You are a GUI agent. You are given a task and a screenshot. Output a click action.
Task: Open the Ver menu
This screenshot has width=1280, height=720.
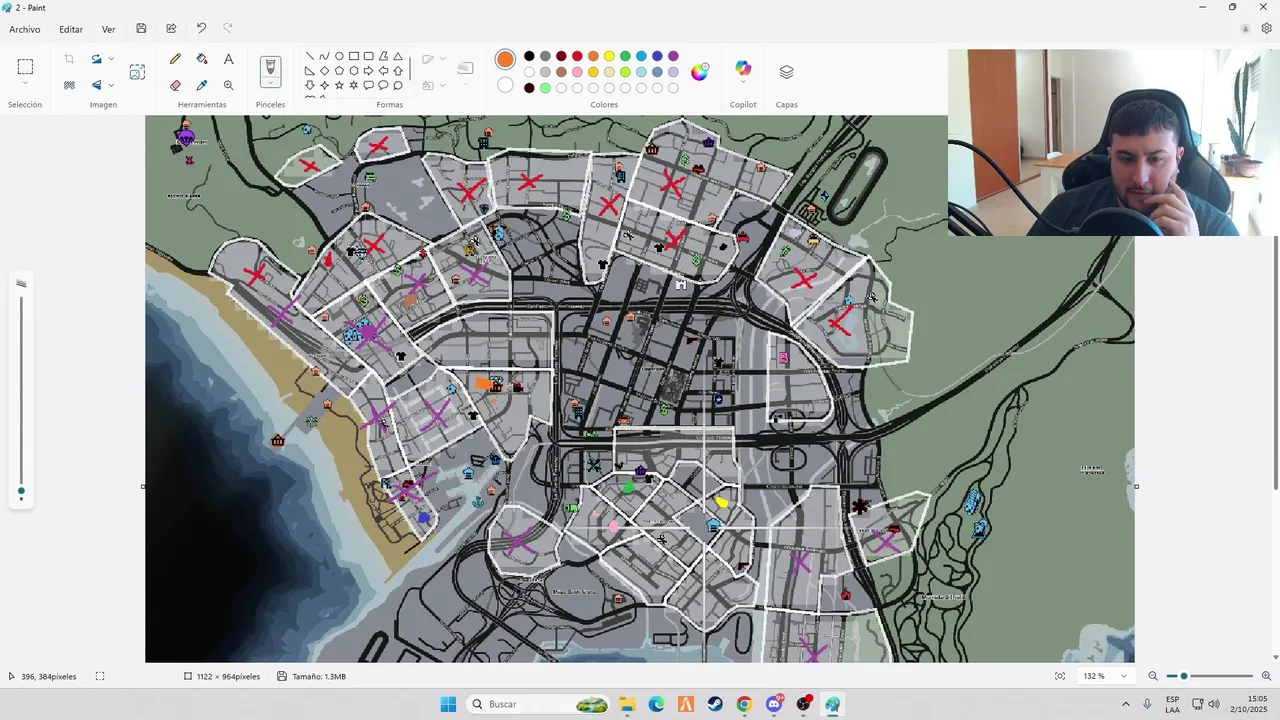(108, 29)
